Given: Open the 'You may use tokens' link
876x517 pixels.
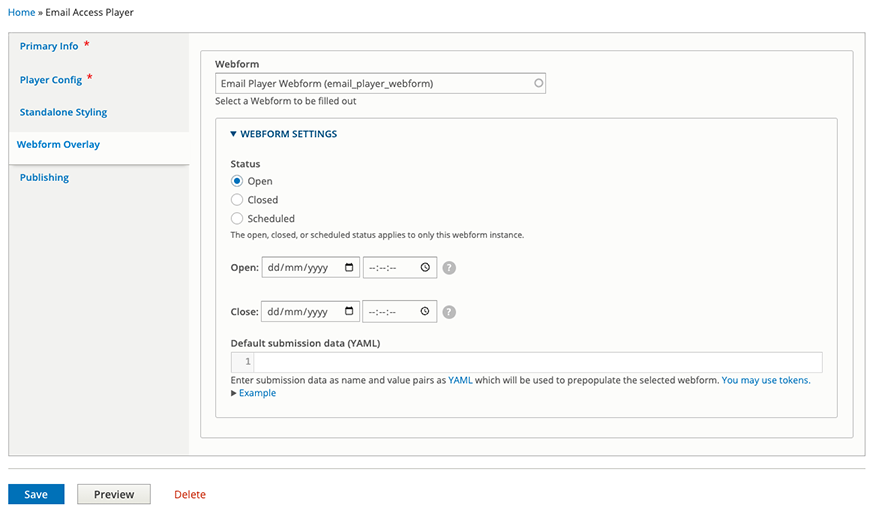Looking at the screenshot, I should pyautogui.click(x=766, y=380).
